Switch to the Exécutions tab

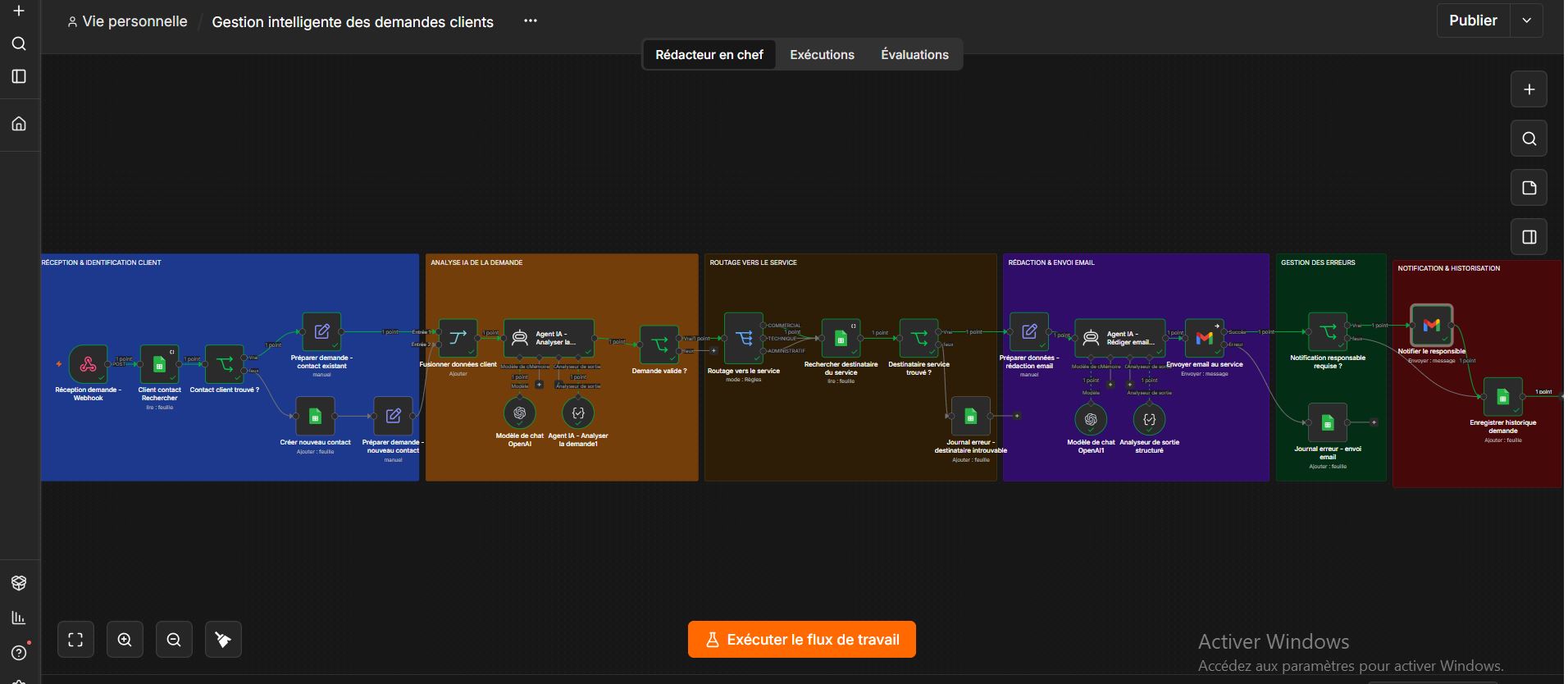point(822,55)
